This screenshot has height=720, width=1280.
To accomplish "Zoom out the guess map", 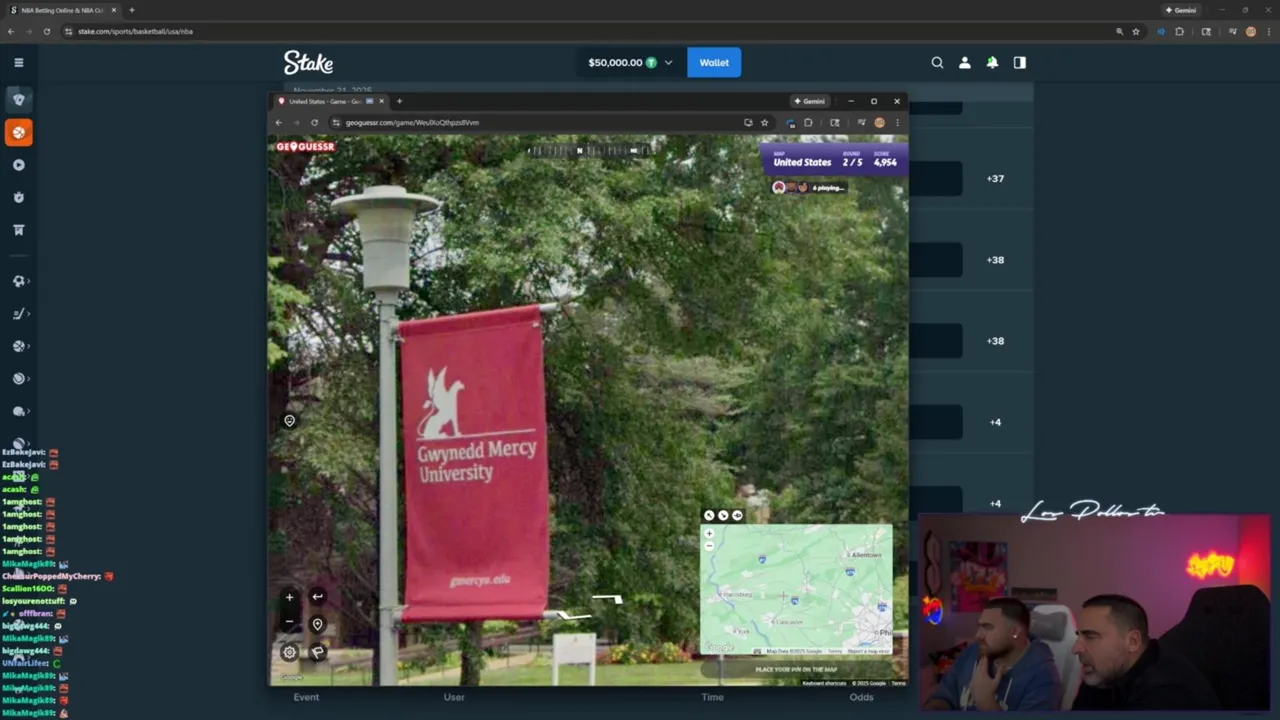I will coord(710,546).
